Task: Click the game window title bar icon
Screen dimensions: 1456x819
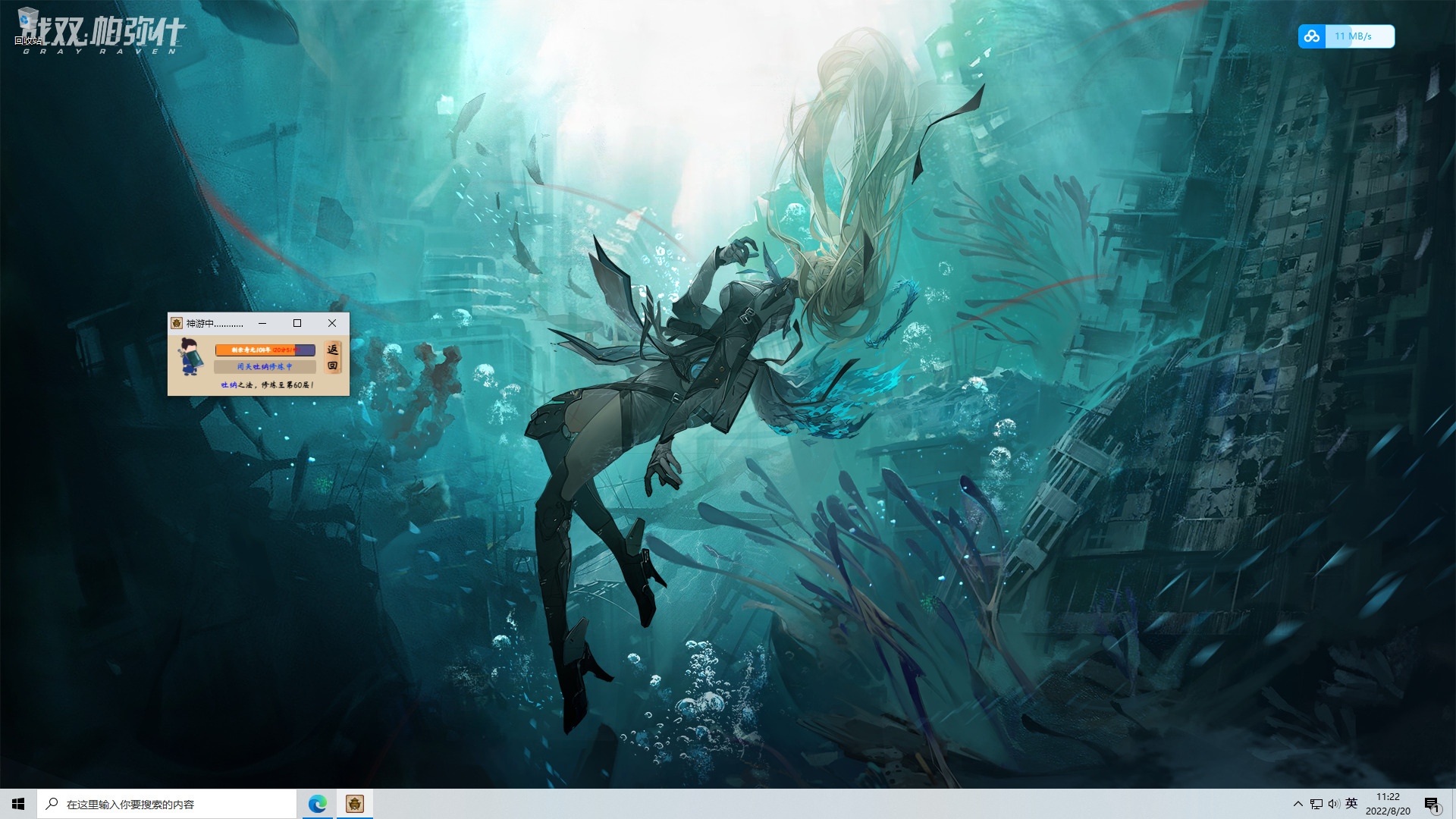Action: pyautogui.click(x=177, y=323)
